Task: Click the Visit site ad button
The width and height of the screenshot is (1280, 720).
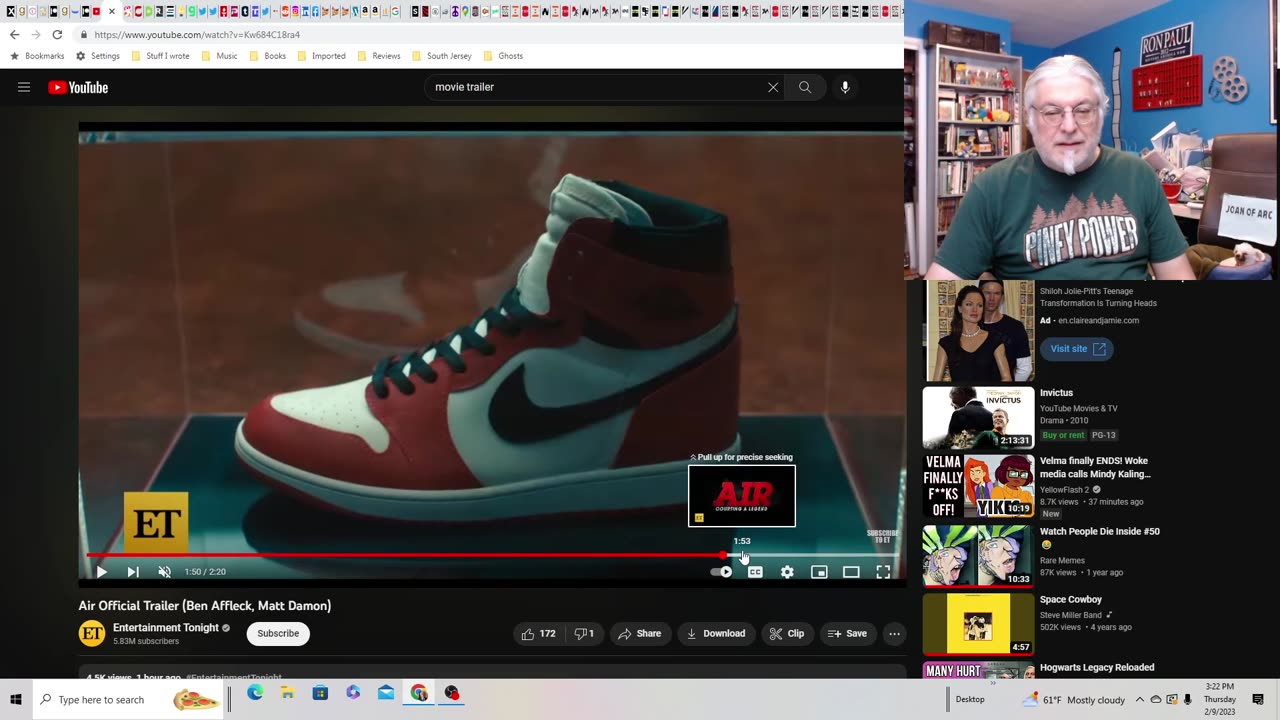Action: point(1077,349)
